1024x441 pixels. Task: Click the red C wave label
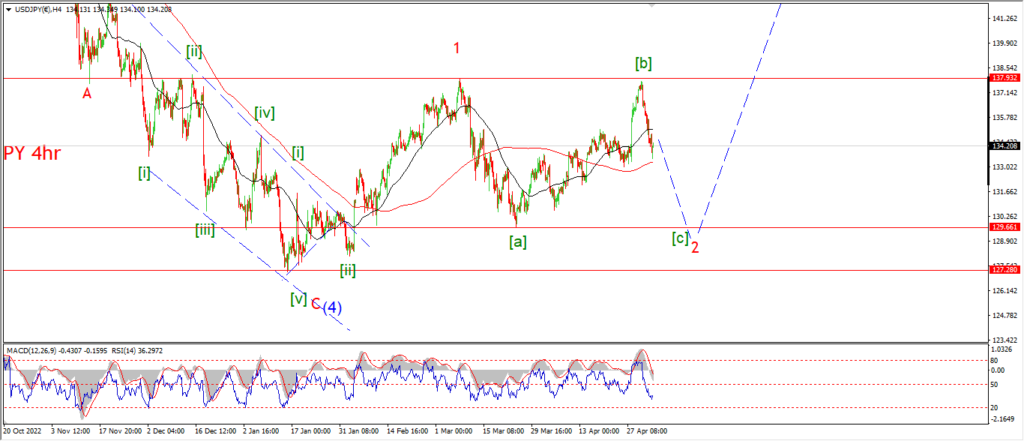(315, 303)
